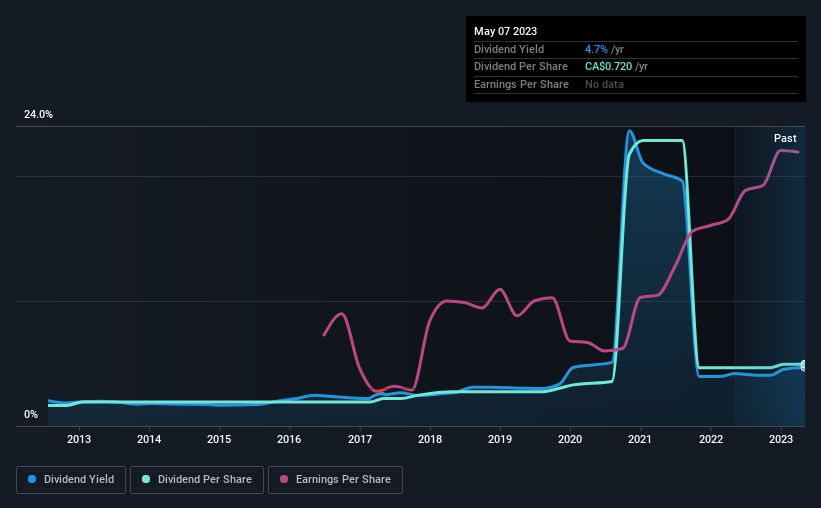The height and width of the screenshot is (508, 821).
Task: Select the end-of-line data point marker
Action: pos(804,366)
